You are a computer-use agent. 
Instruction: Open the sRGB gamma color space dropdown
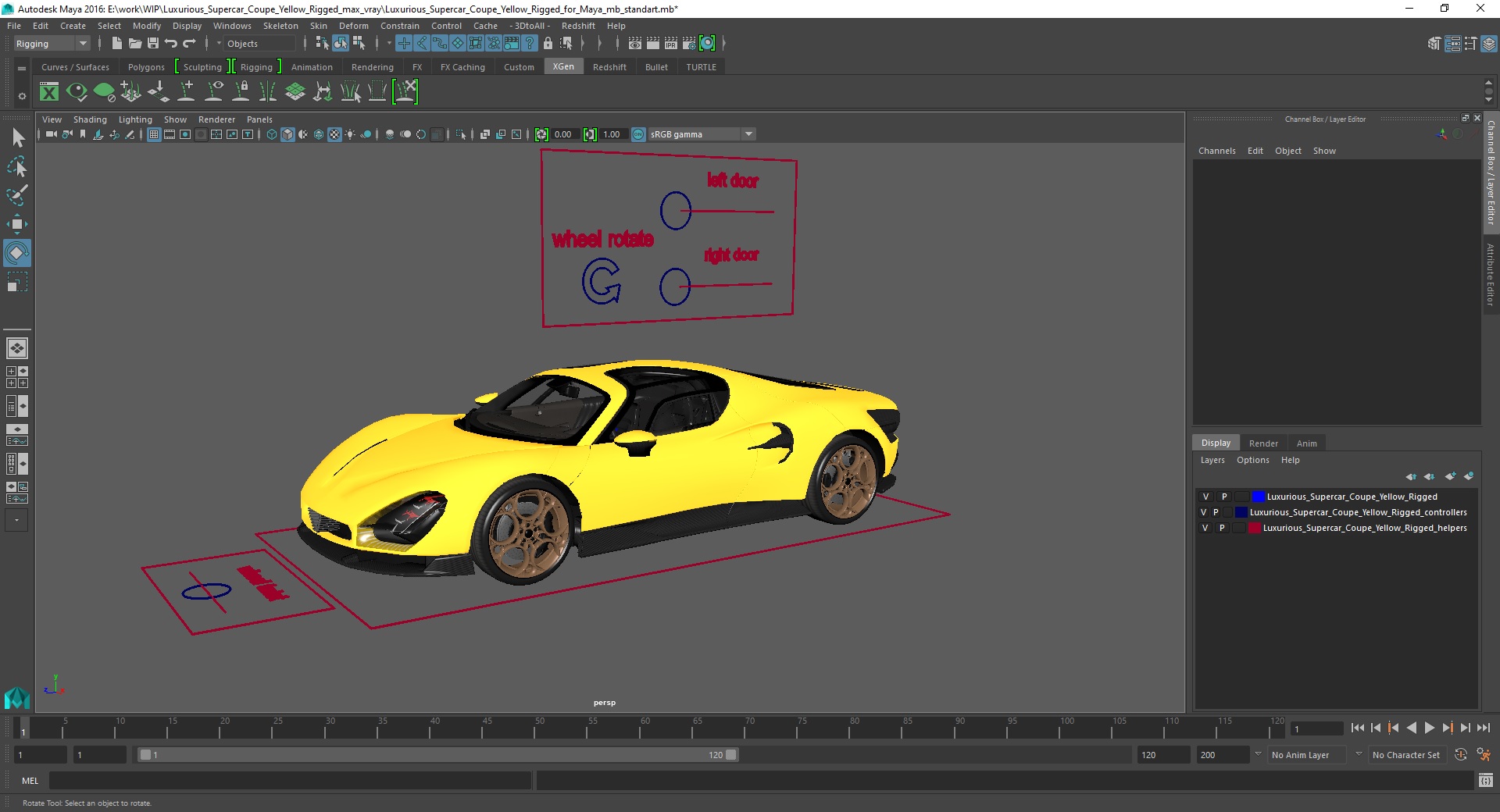pos(702,134)
